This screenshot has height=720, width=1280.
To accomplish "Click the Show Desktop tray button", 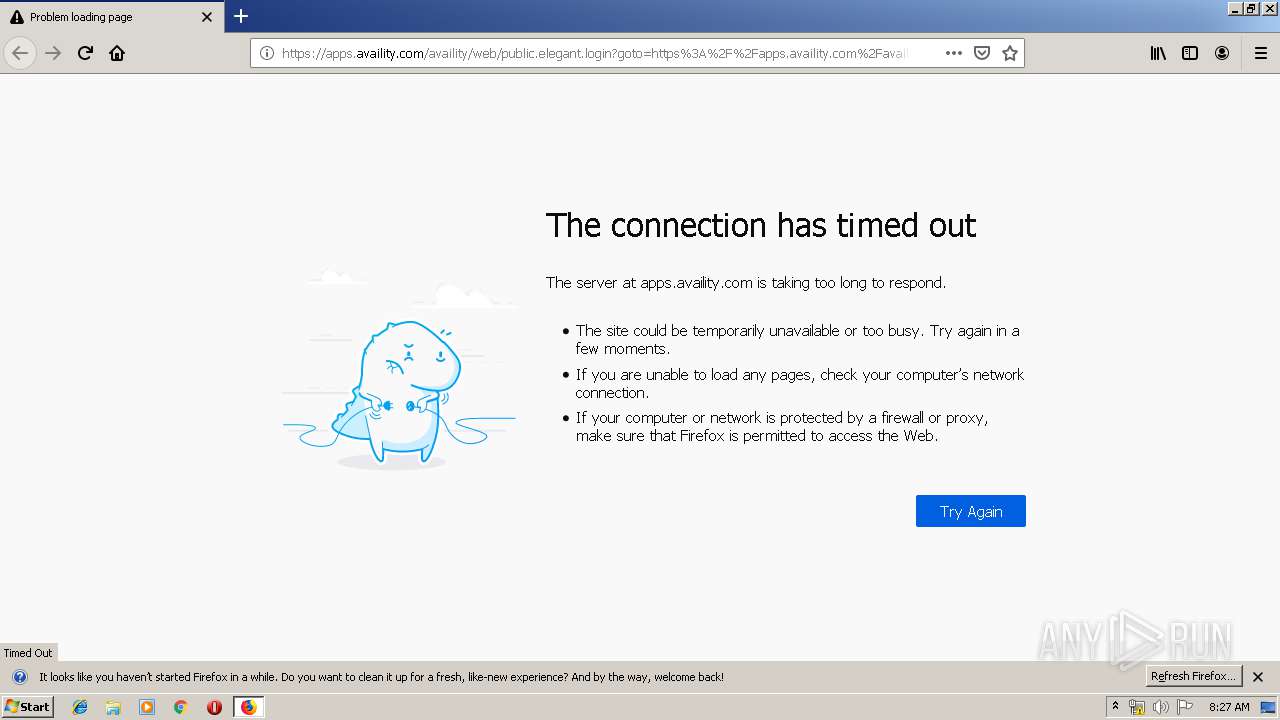I will coord(1269,707).
